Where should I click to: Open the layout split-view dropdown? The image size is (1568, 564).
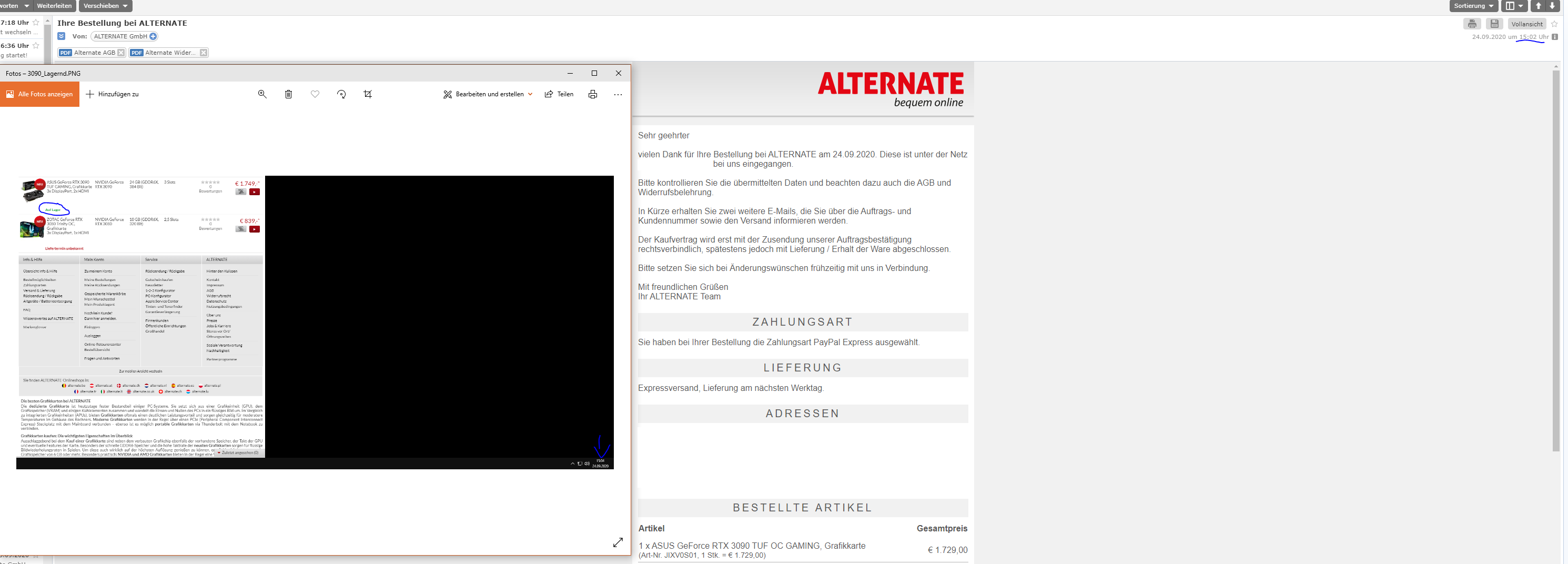1514,5
